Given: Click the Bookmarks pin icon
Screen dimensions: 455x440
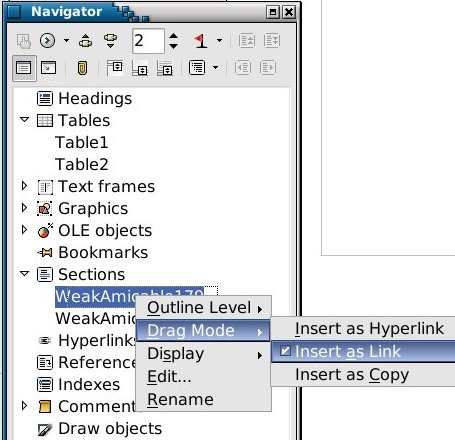Looking at the screenshot, I should pos(45,253).
